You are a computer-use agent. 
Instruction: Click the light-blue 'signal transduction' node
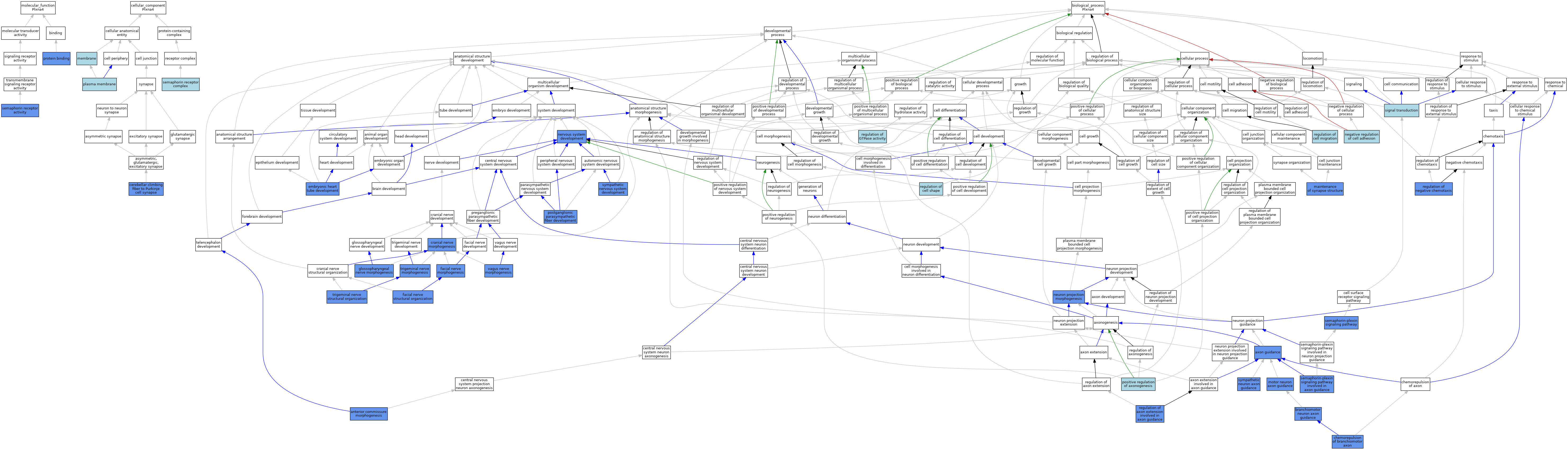pos(1402,110)
